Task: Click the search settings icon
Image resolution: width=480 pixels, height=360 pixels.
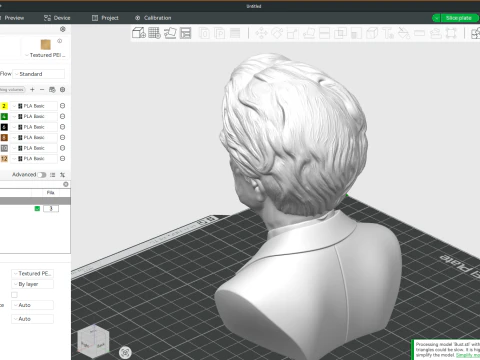Action: pyautogui.click(x=66, y=184)
